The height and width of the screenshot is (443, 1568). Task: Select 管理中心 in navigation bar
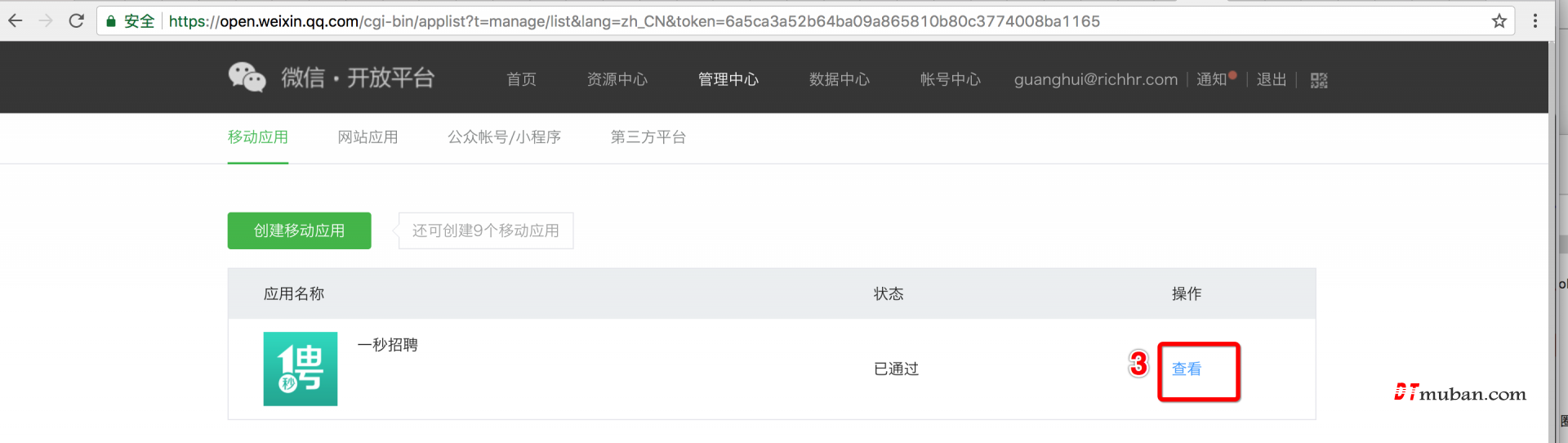click(x=728, y=79)
